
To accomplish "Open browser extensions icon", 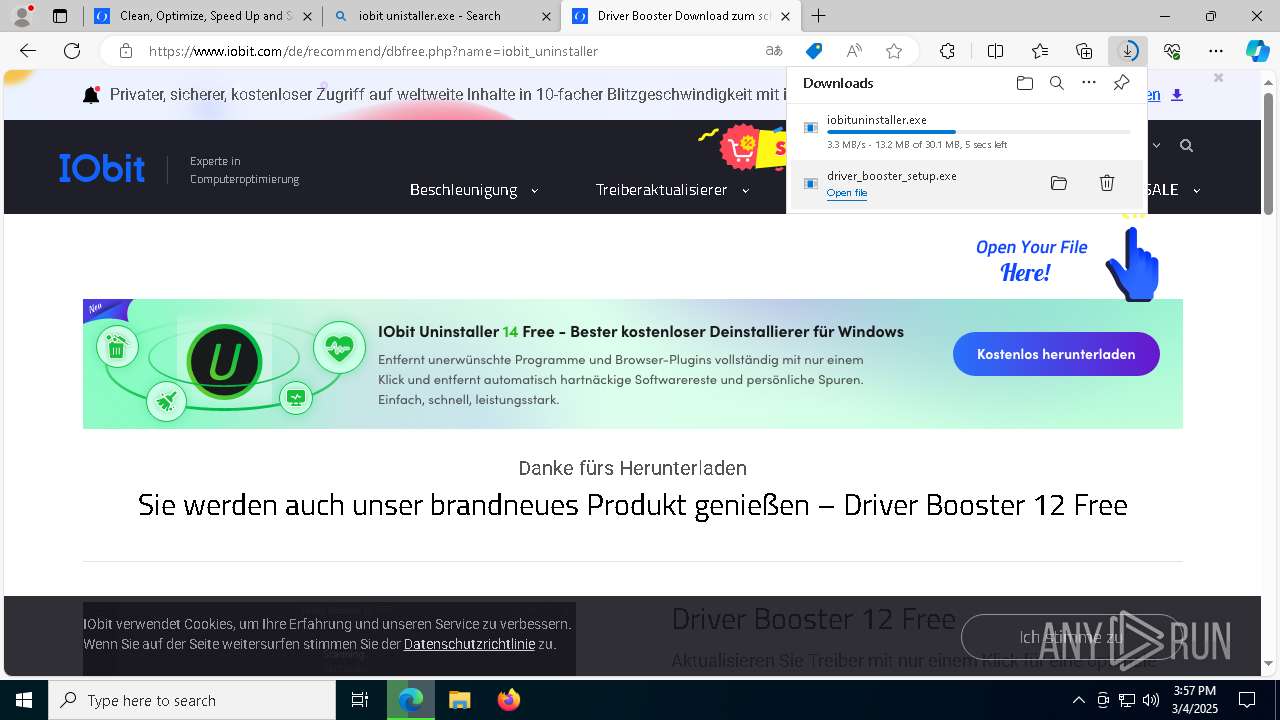I will (x=947, y=51).
